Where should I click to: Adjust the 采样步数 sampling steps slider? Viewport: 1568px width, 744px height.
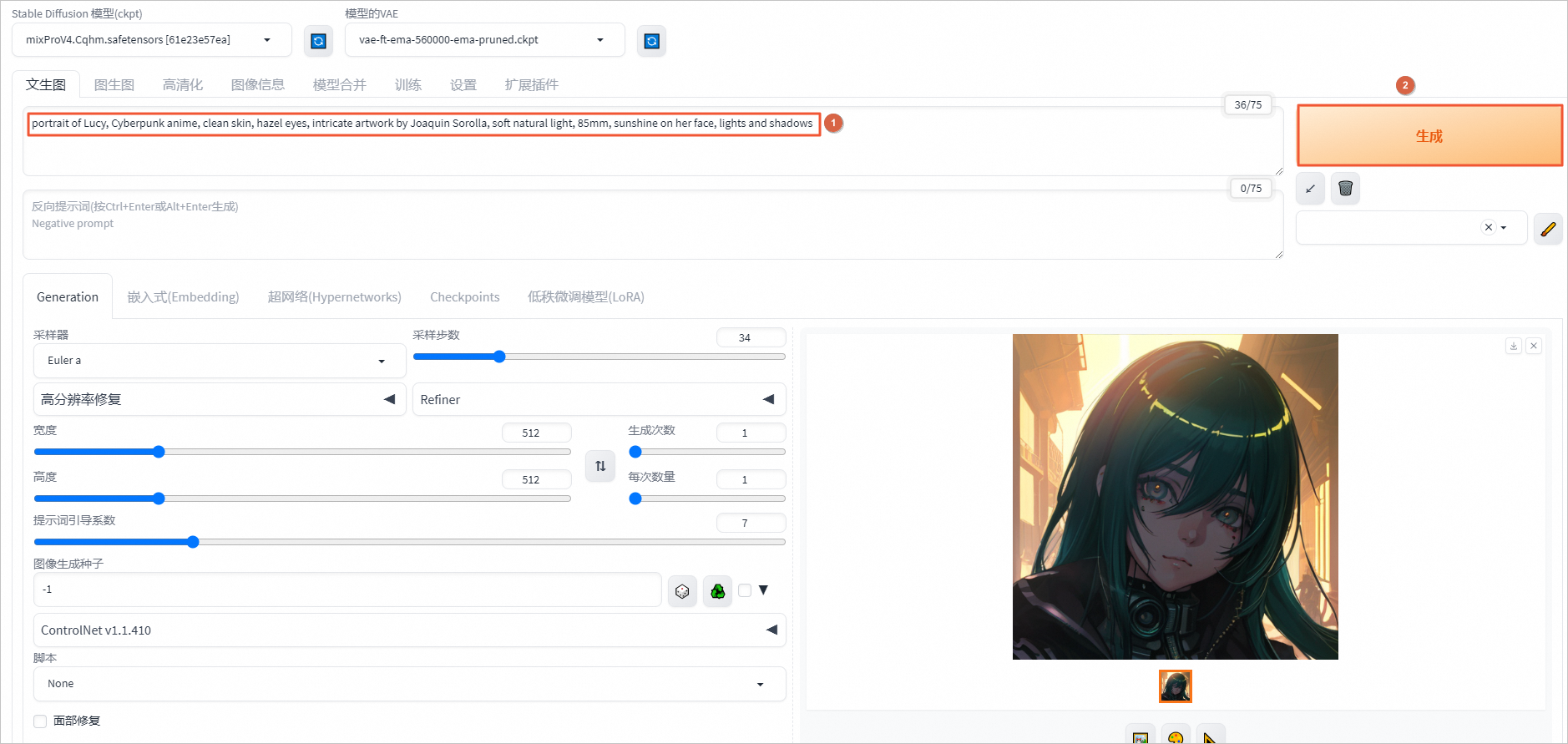click(599, 357)
